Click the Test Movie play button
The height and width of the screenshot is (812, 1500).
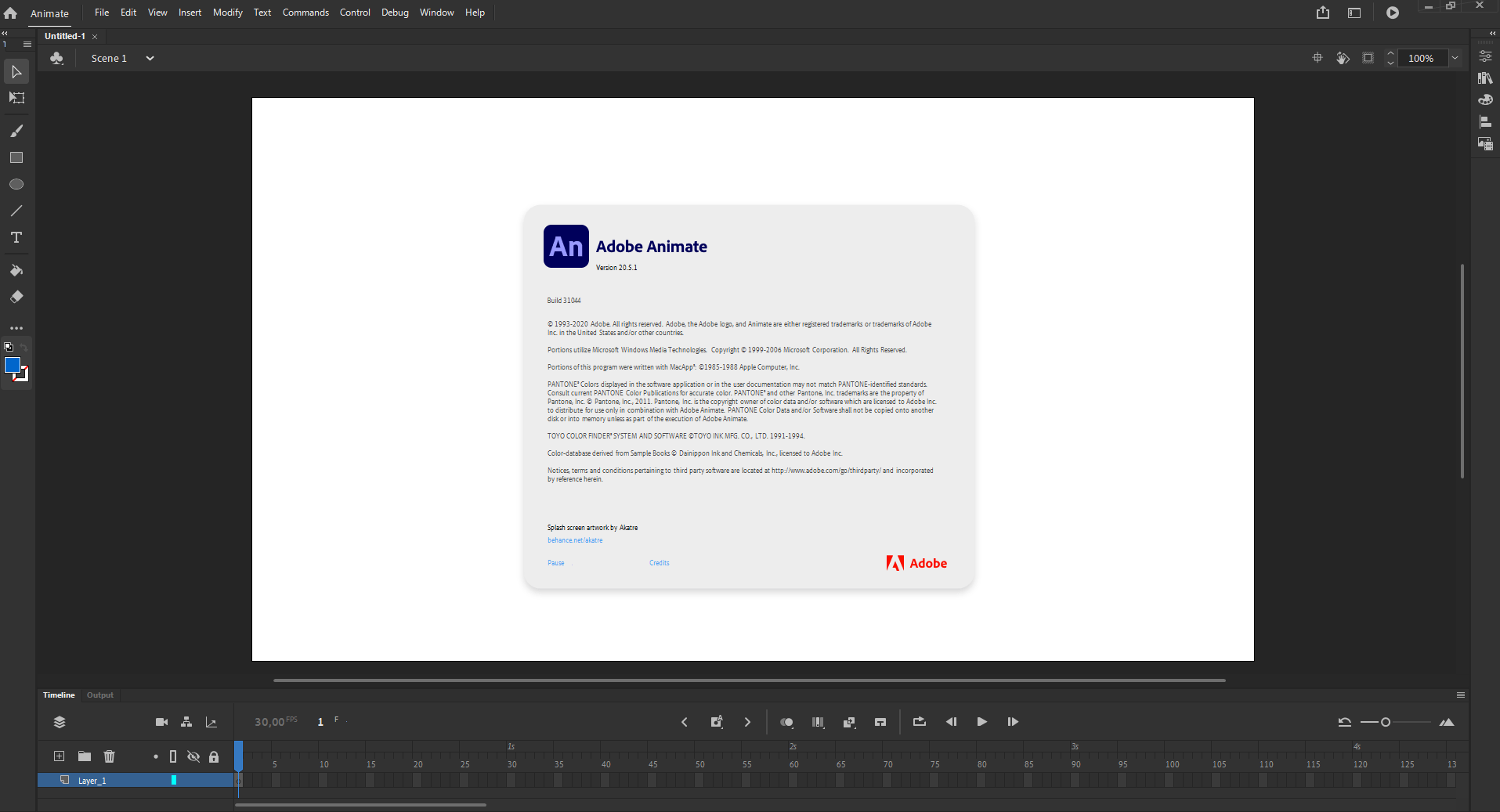(1393, 13)
